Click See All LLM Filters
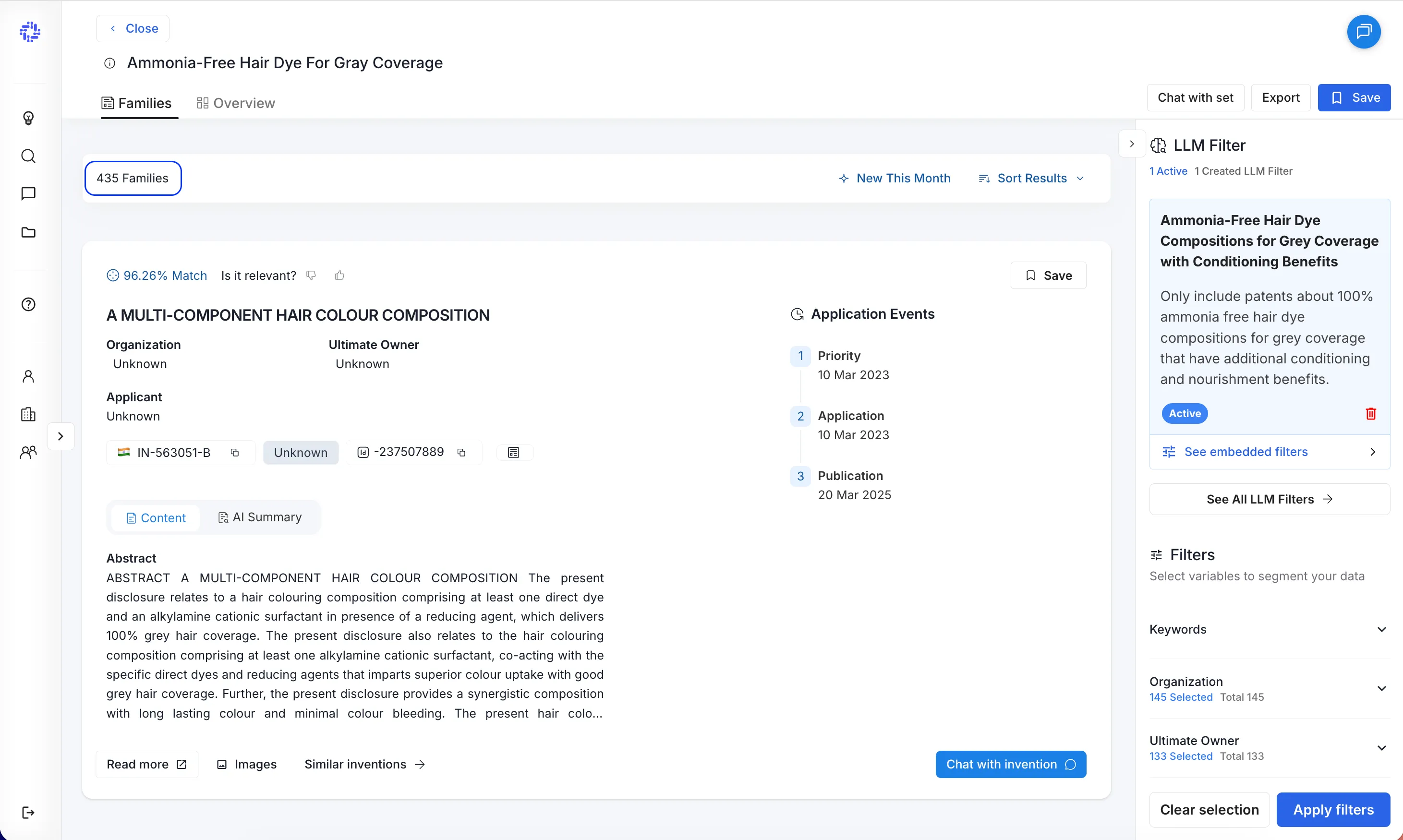The image size is (1403, 840). pos(1270,499)
